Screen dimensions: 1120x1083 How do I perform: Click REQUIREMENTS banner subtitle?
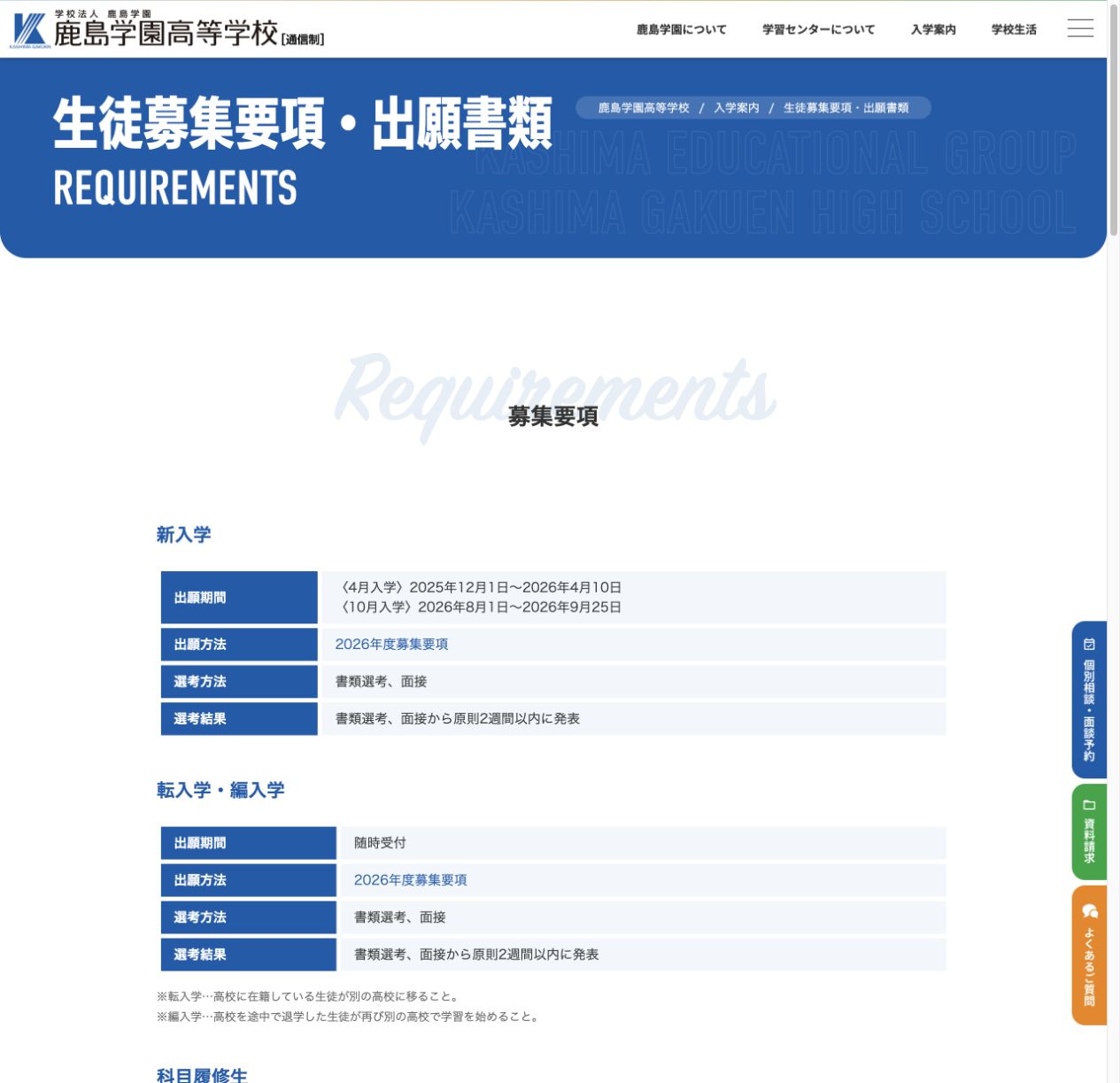175,188
